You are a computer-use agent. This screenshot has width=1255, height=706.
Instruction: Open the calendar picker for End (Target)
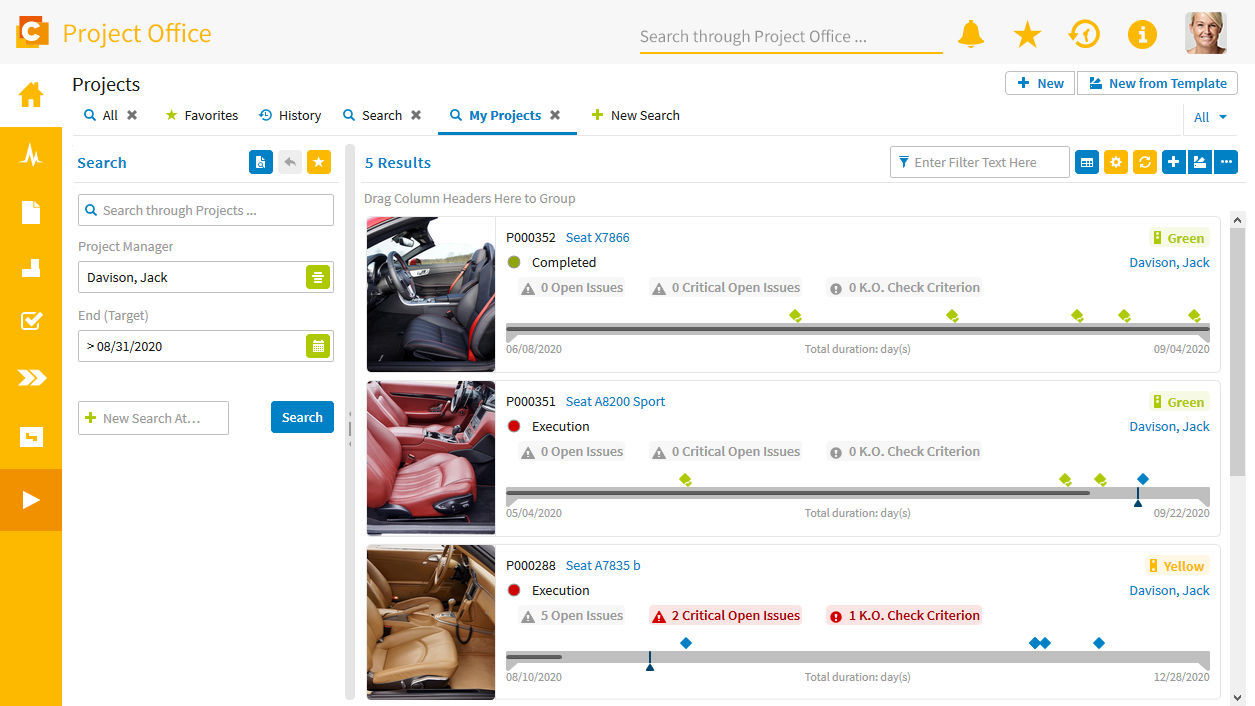point(319,346)
